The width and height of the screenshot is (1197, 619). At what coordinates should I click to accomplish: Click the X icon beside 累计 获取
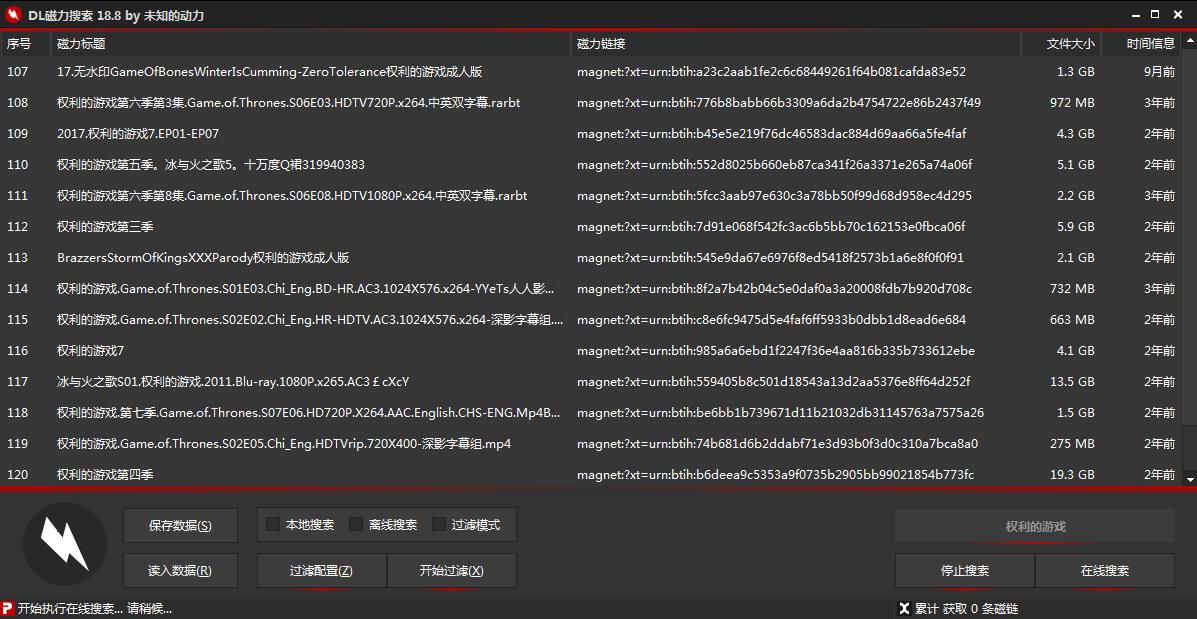coord(904,608)
